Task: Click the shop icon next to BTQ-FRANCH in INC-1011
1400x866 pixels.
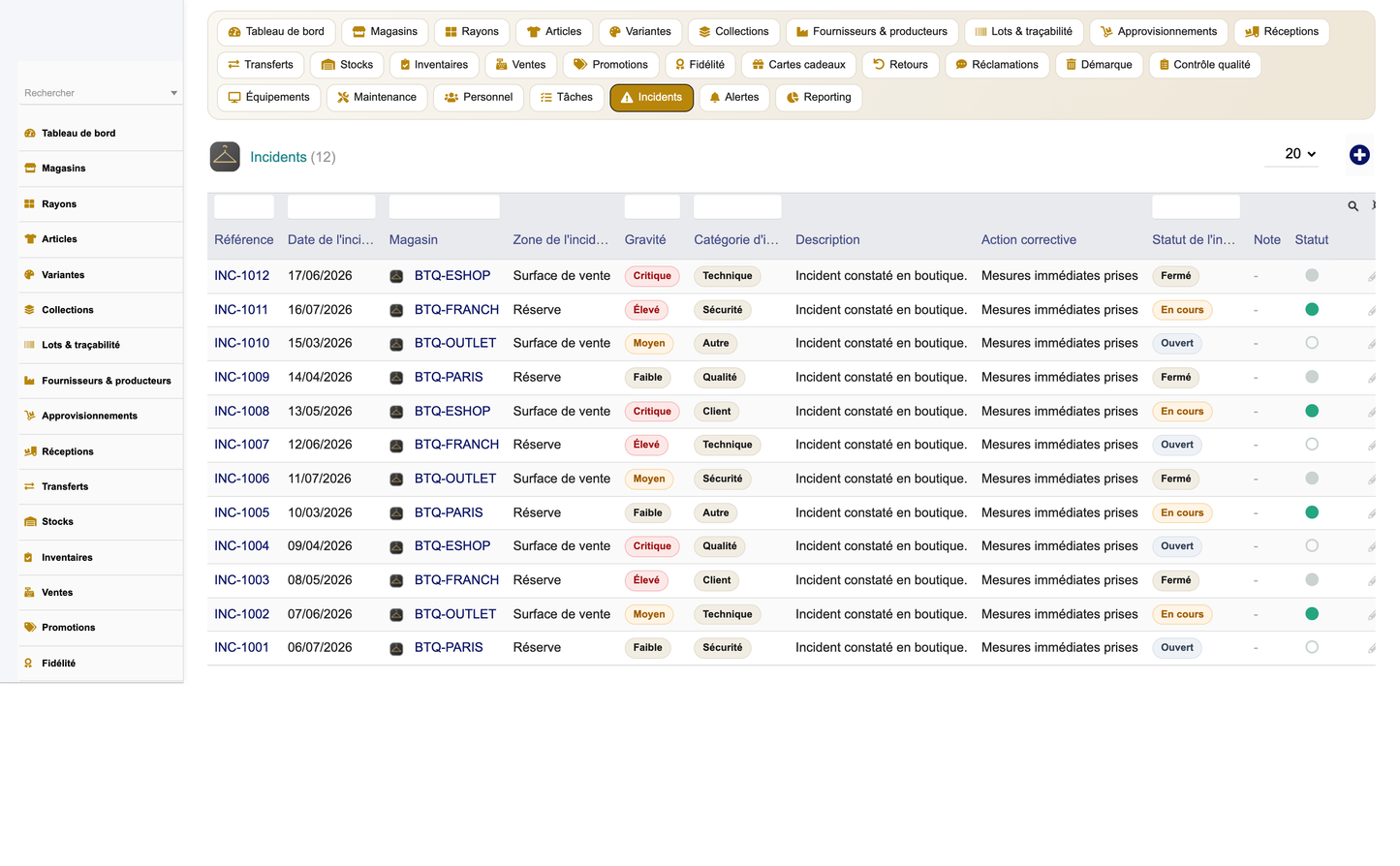Action: coord(396,311)
